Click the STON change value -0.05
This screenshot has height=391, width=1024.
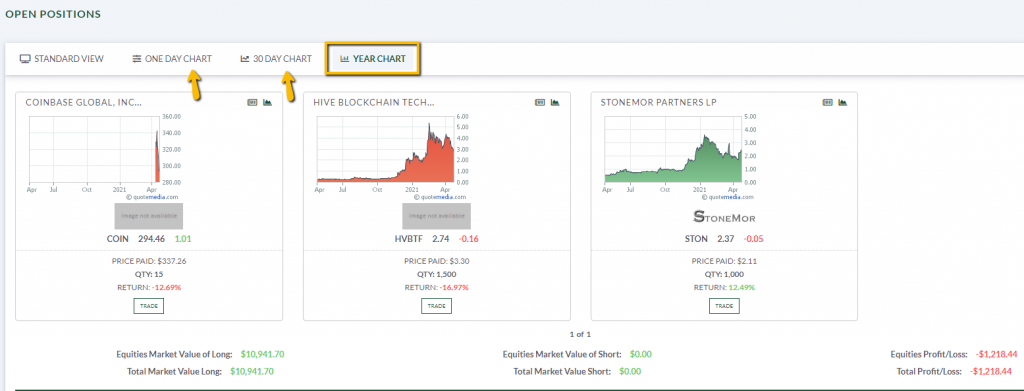[x=754, y=239]
